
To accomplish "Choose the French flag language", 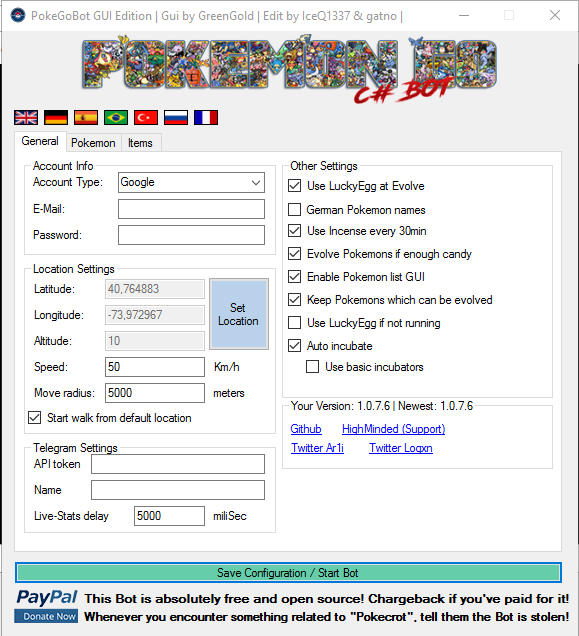I will 206,118.
